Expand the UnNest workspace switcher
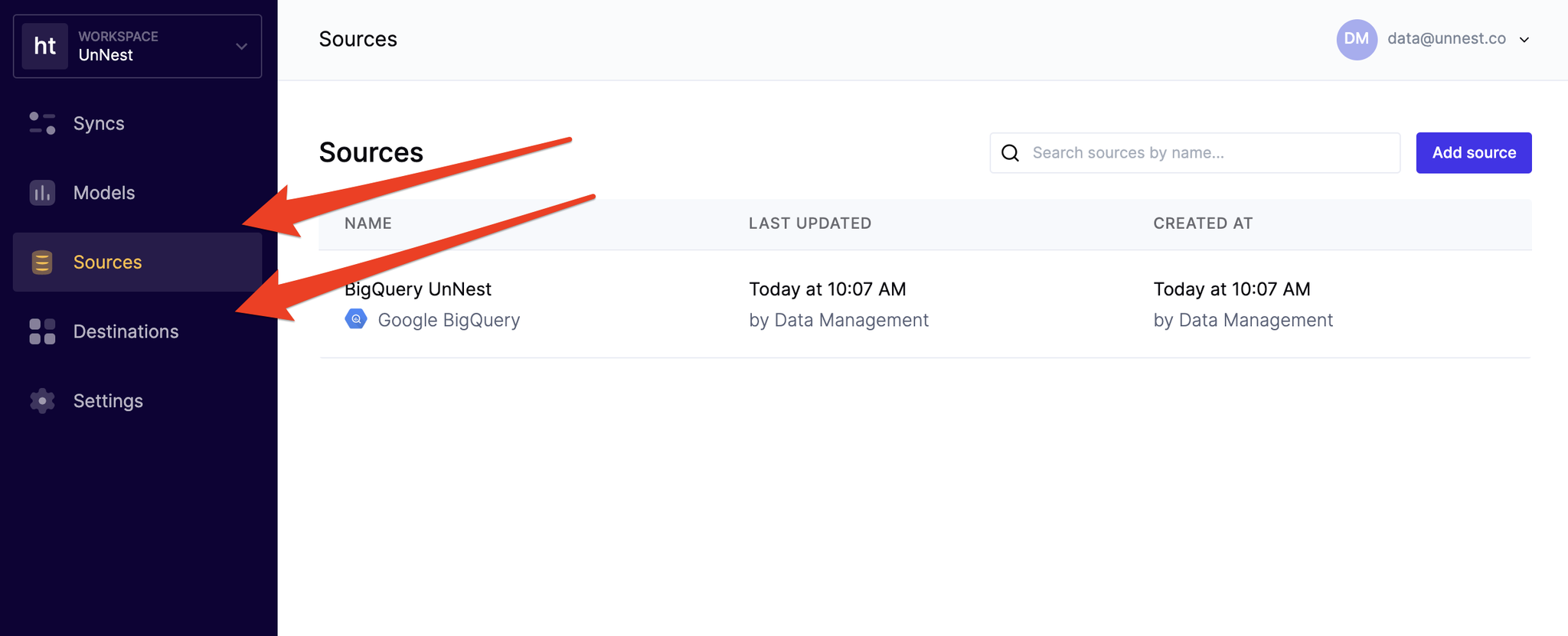Image resolution: width=1568 pixels, height=636 pixels. (138, 46)
